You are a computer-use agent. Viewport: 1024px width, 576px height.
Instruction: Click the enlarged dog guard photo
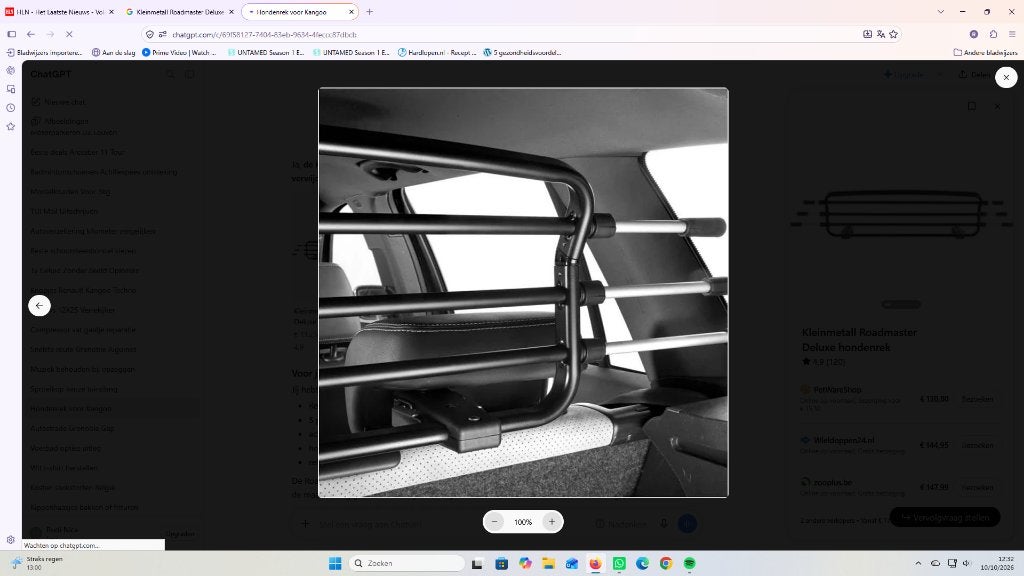(x=523, y=293)
